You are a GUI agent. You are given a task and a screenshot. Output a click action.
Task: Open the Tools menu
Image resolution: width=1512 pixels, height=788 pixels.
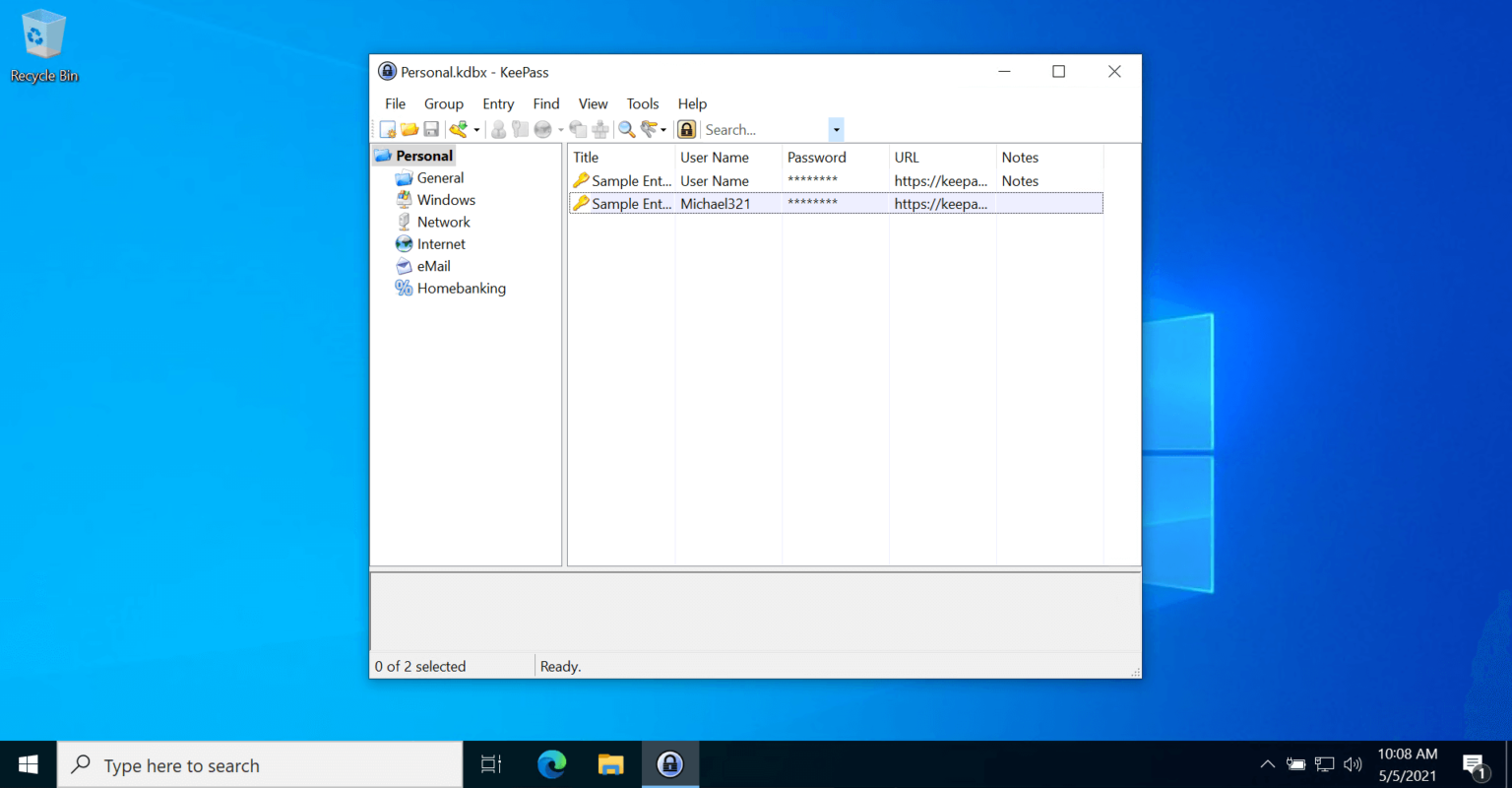click(x=643, y=103)
